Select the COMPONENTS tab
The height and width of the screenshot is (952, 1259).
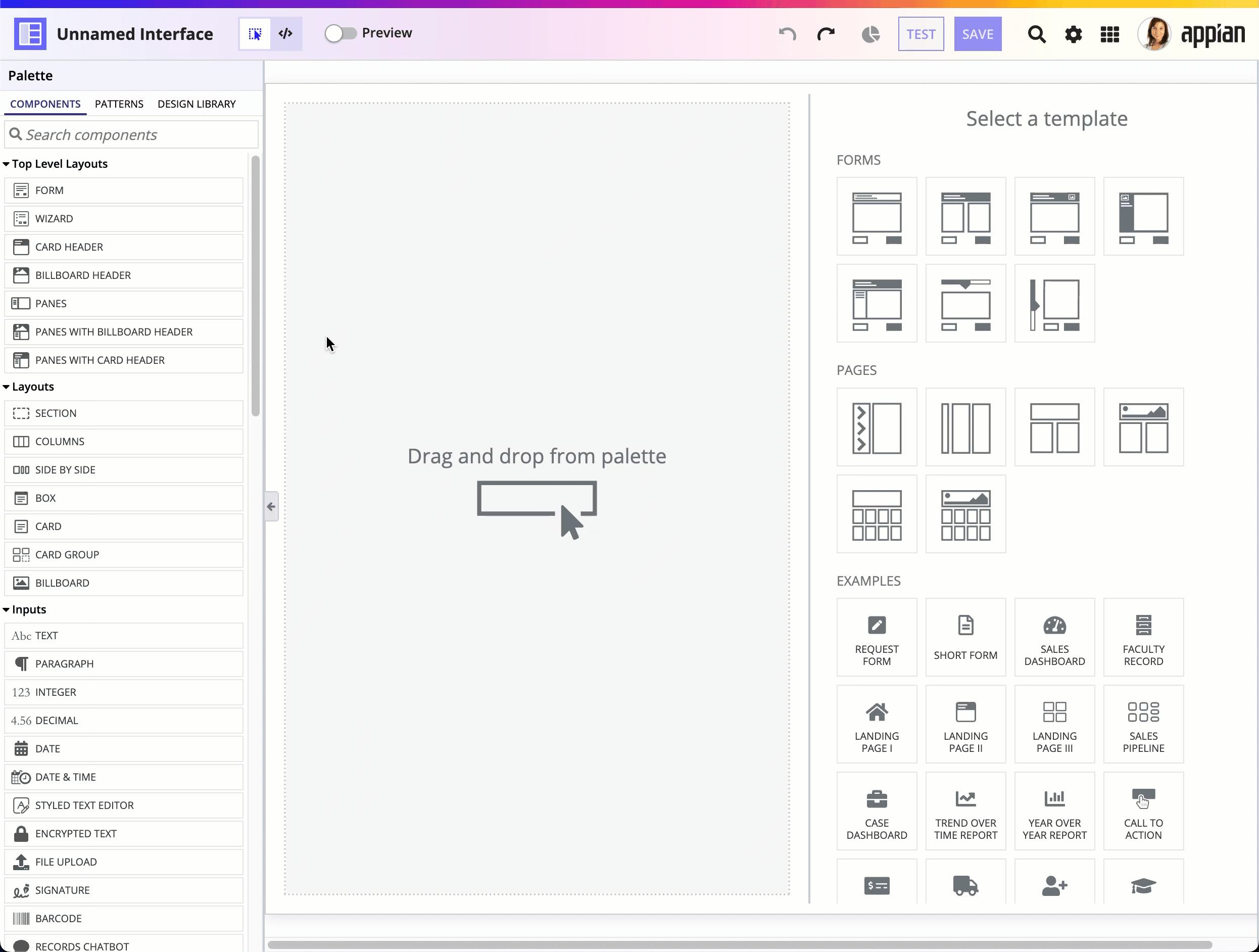click(x=45, y=104)
